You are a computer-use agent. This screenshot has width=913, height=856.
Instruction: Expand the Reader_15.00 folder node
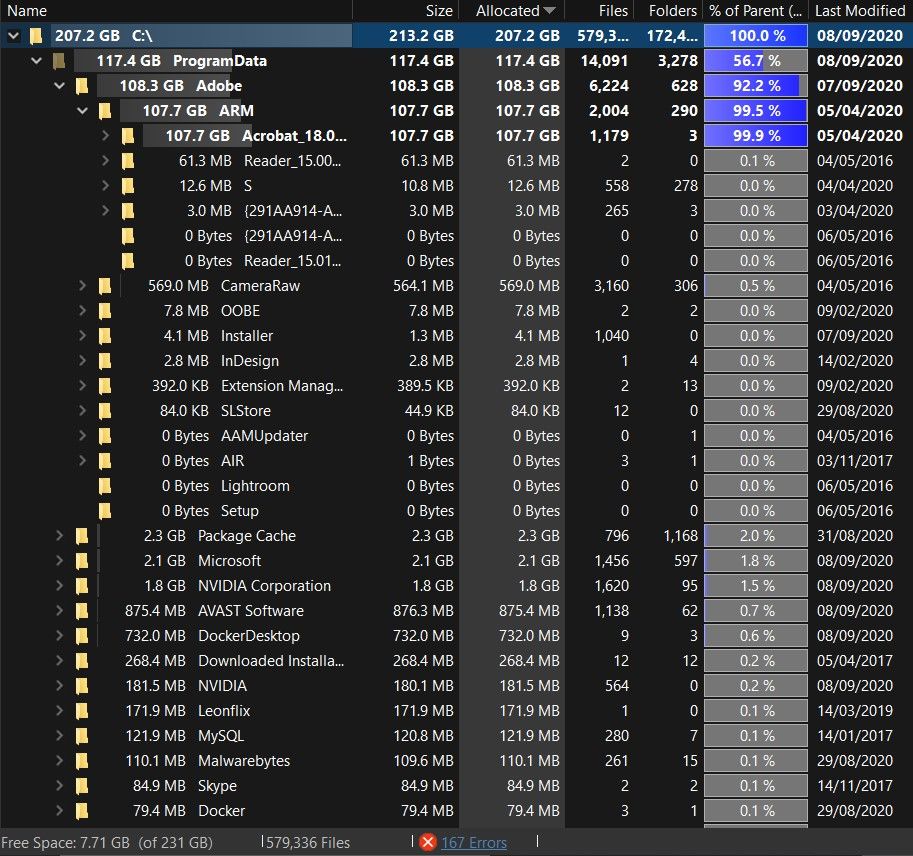click(105, 161)
